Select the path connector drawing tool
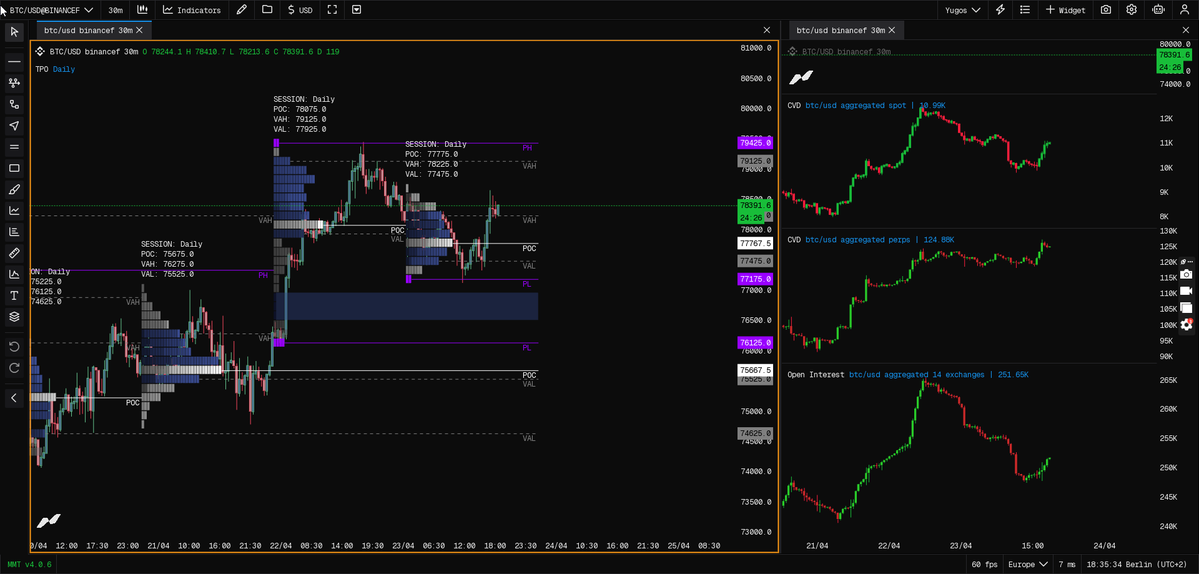1199x574 pixels. tap(14, 104)
